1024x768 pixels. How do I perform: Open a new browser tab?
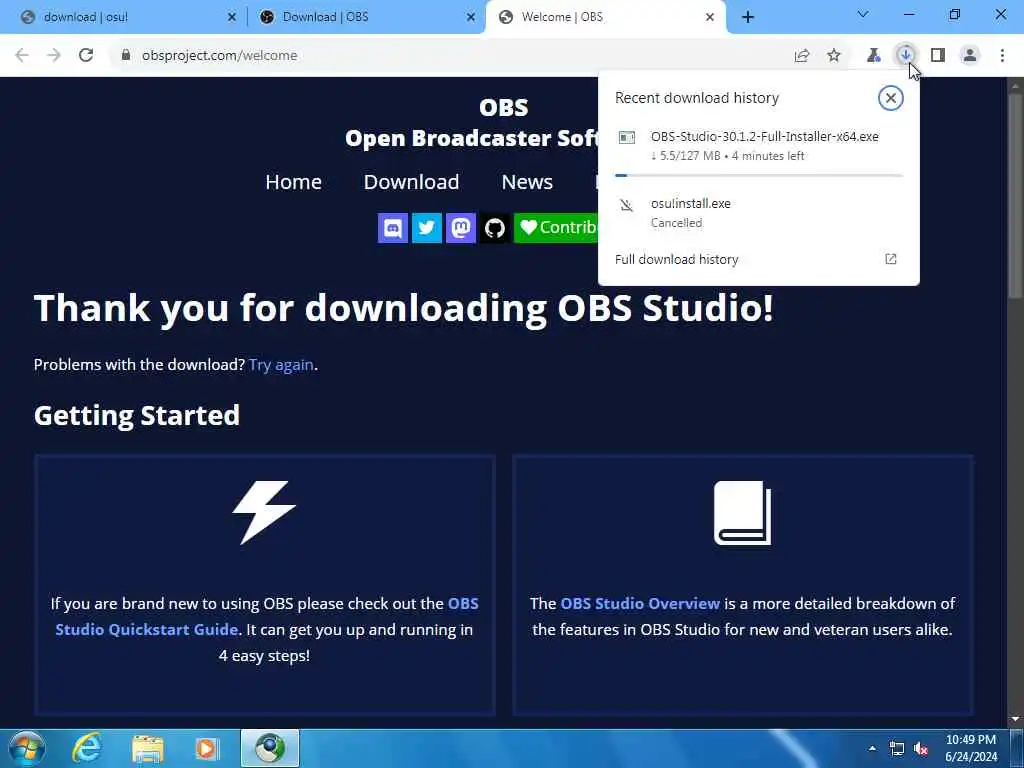click(748, 17)
